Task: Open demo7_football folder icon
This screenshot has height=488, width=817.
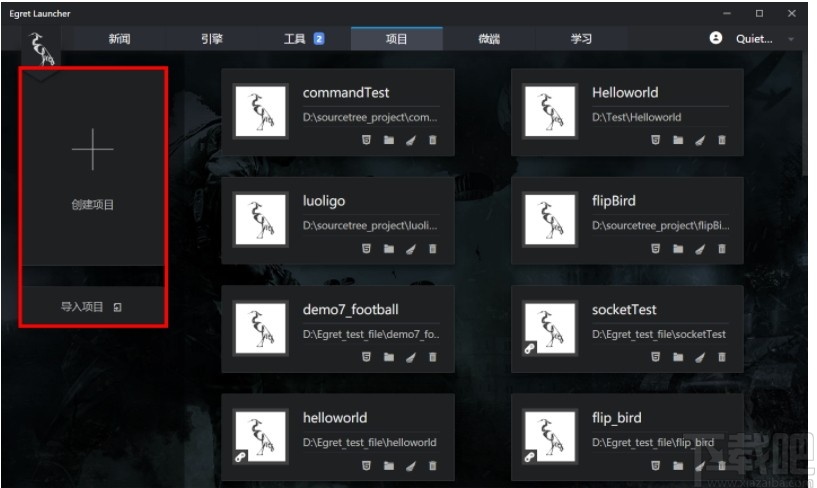Action: (389, 357)
